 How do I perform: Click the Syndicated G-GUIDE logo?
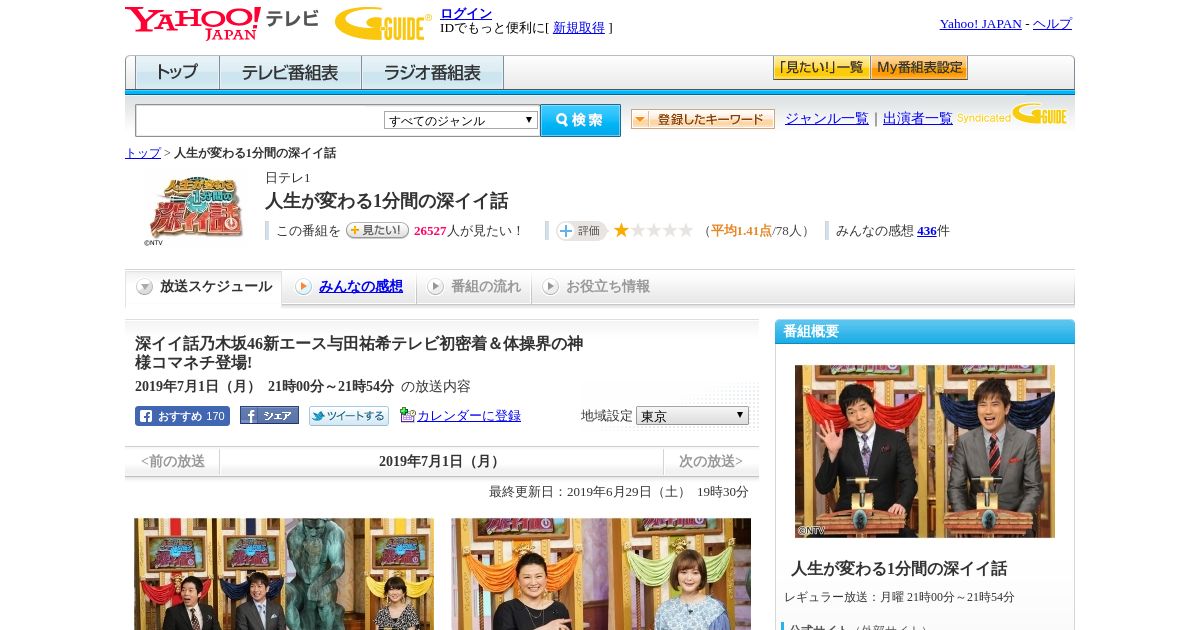click(1012, 114)
